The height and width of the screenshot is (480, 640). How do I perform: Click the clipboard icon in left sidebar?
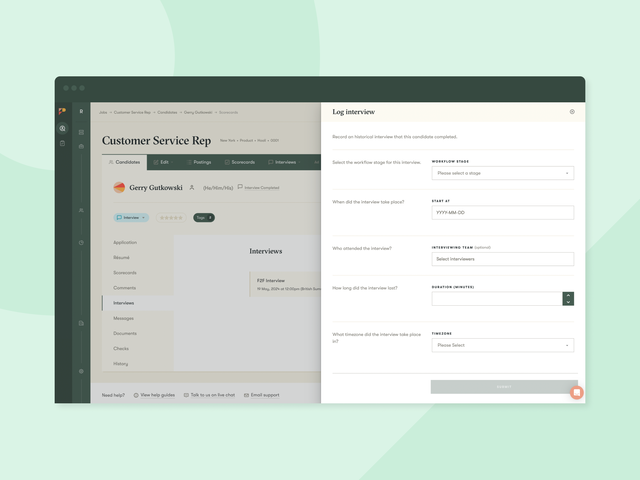[62, 143]
